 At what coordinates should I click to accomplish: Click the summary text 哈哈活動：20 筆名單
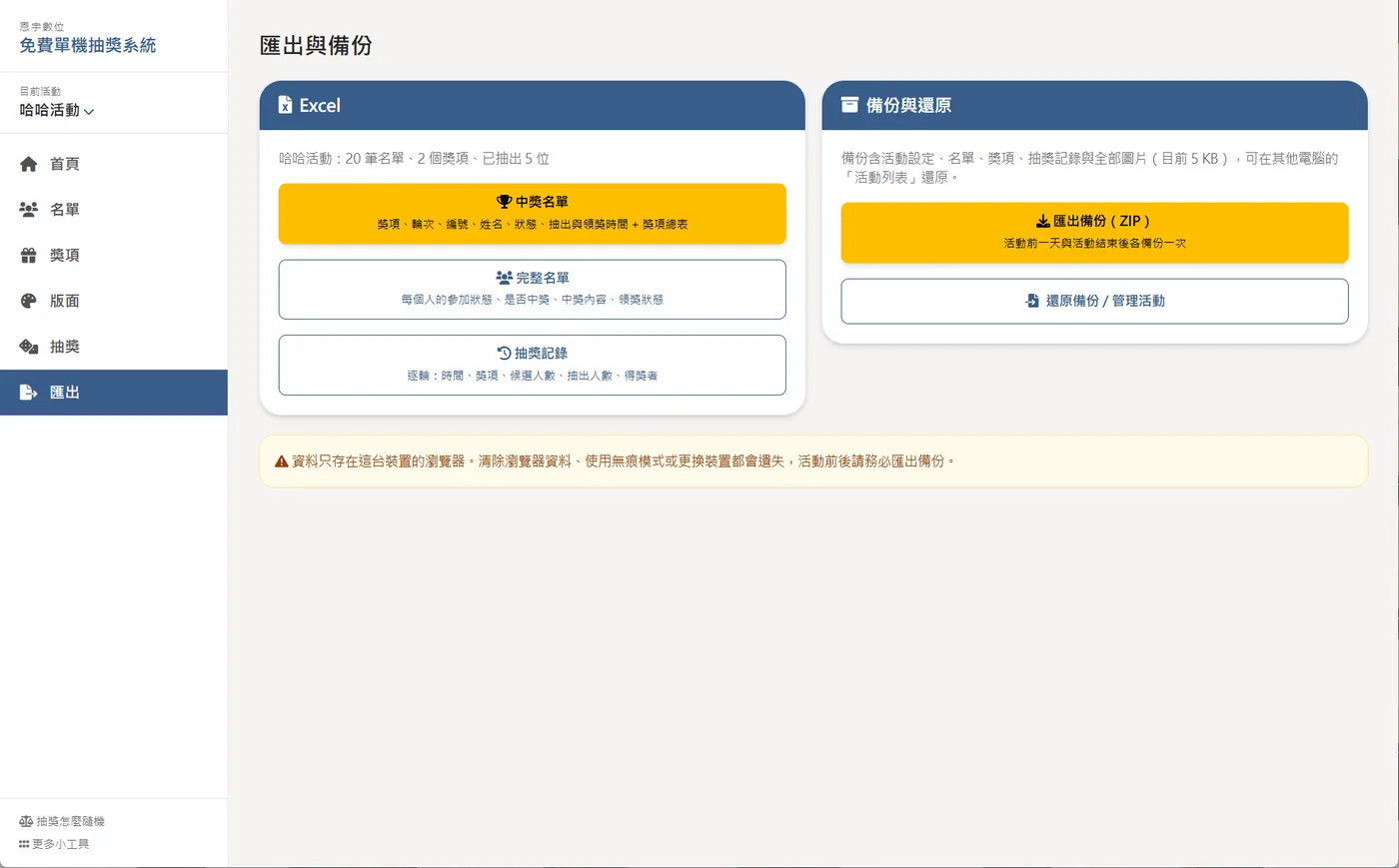click(x=414, y=158)
